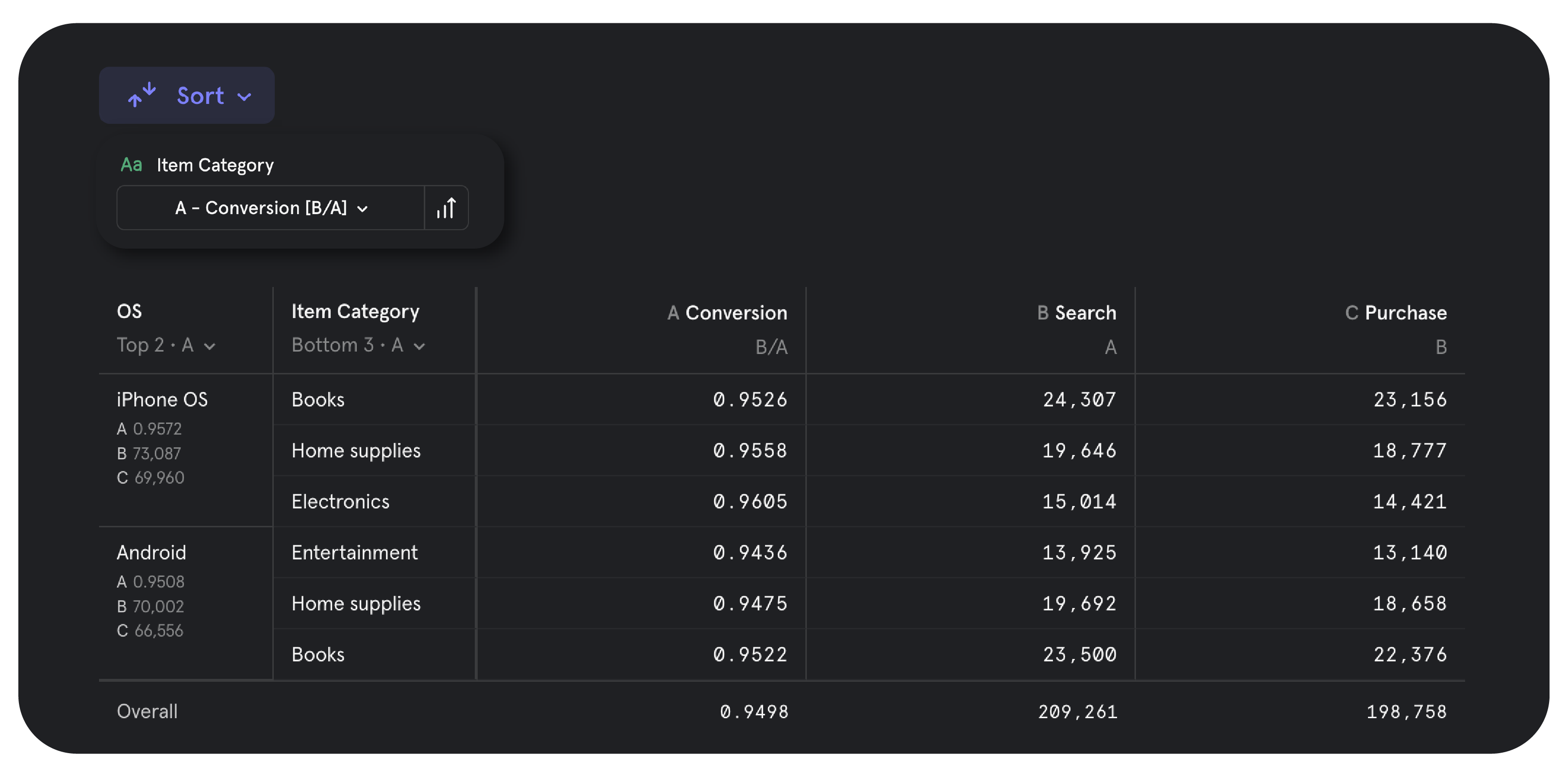
Task: Click the Item Category column header
Action: [355, 311]
